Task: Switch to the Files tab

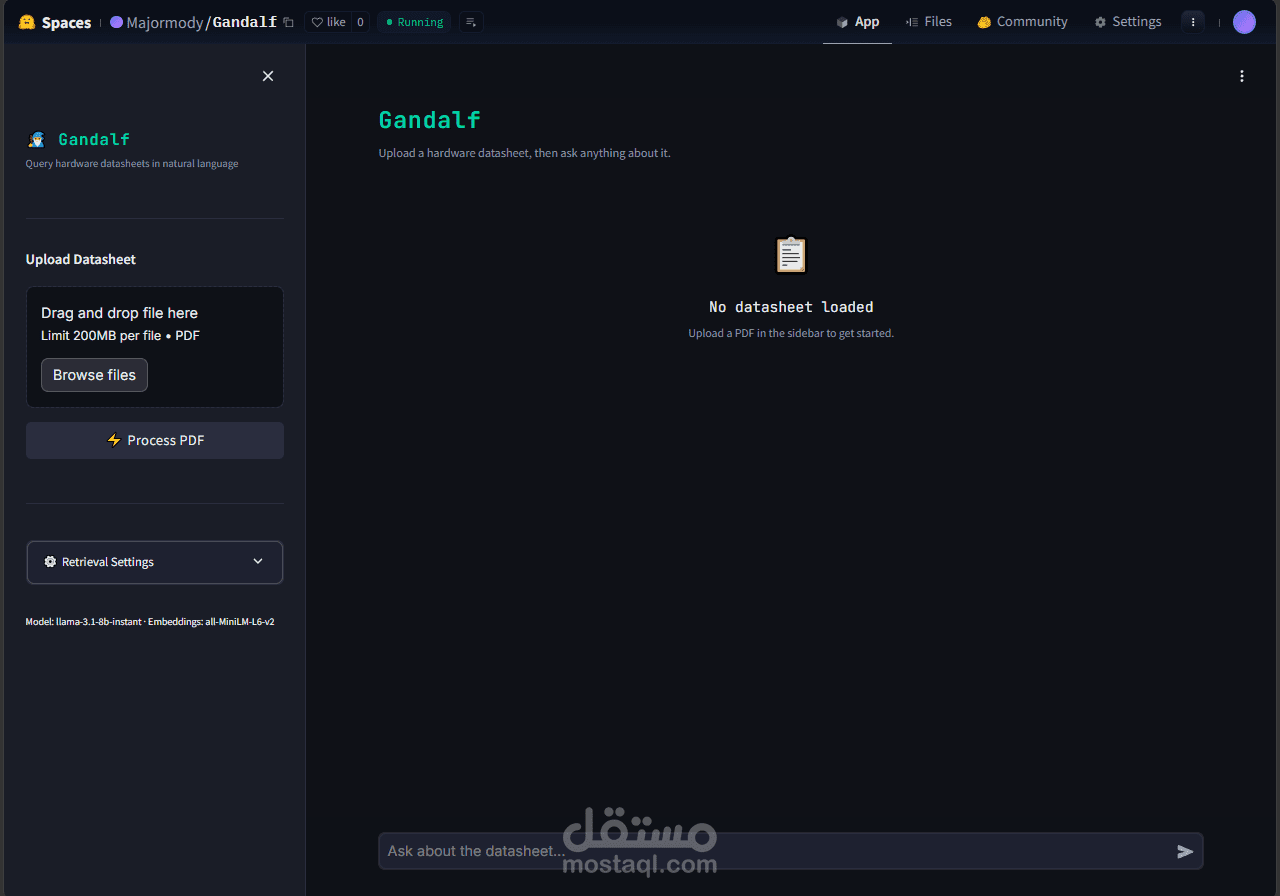Action: click(928, 22)
